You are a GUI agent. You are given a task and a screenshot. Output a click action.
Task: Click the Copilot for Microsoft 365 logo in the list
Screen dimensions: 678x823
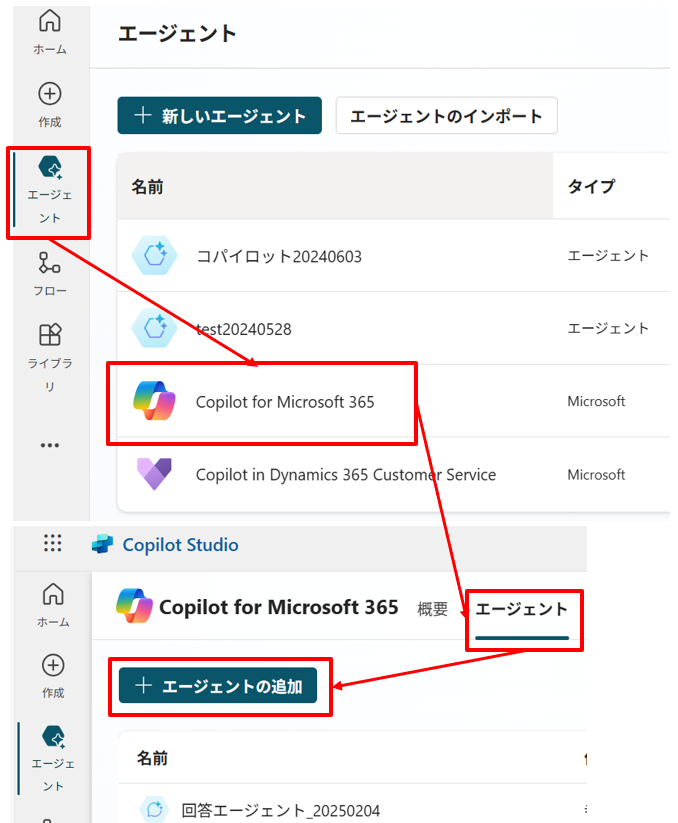click(154, 401)
